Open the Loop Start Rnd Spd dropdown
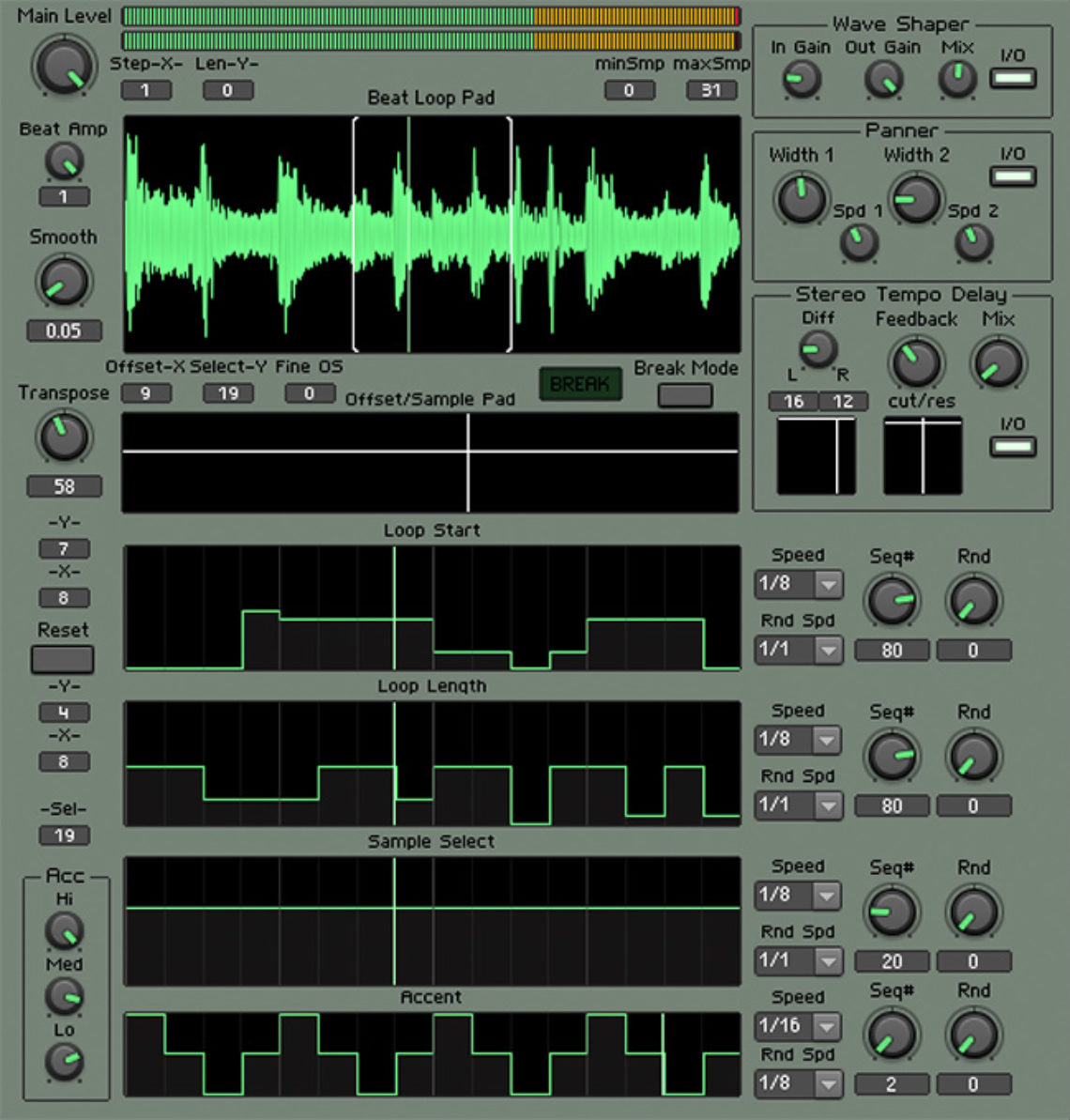 800,650
